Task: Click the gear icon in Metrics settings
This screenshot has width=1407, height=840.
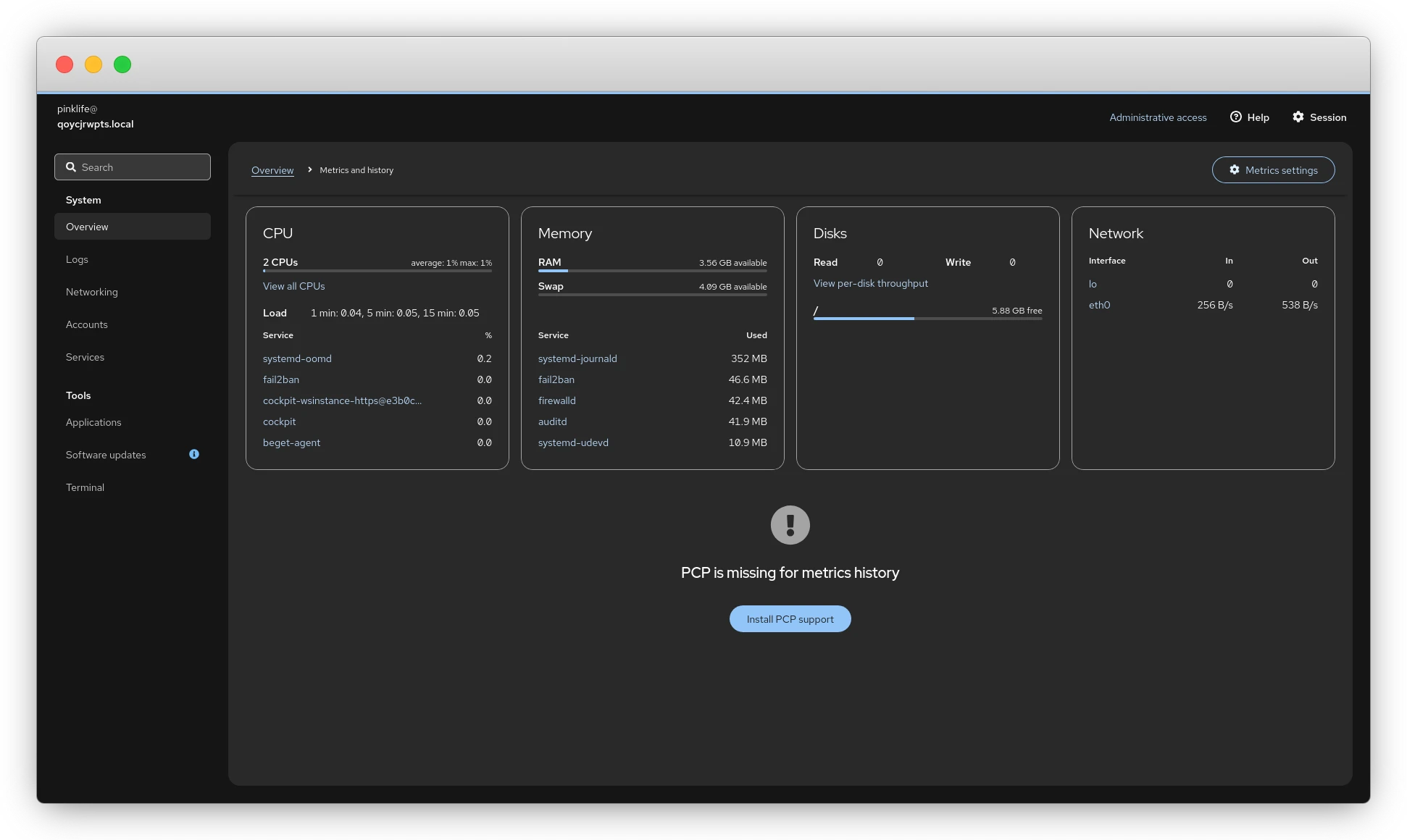Action: [1235, 170]
